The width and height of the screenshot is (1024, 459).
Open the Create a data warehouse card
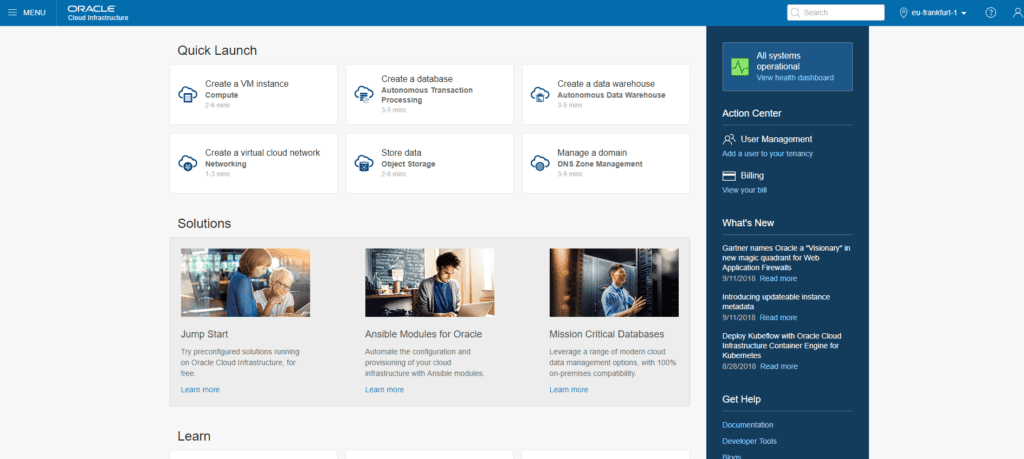pyautogui.click(x=605, y=94)
